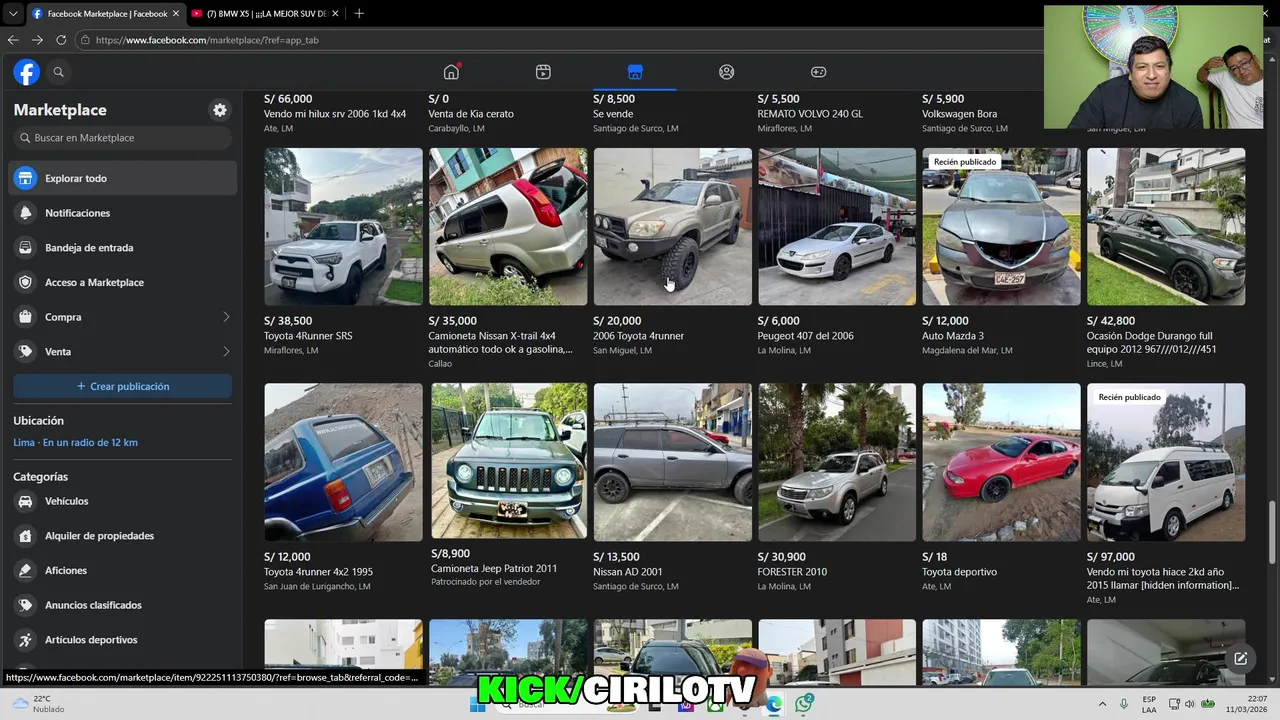Click the Windows Start button
The height and width of the screenshot is (720, 1280).
coord(478,704)
